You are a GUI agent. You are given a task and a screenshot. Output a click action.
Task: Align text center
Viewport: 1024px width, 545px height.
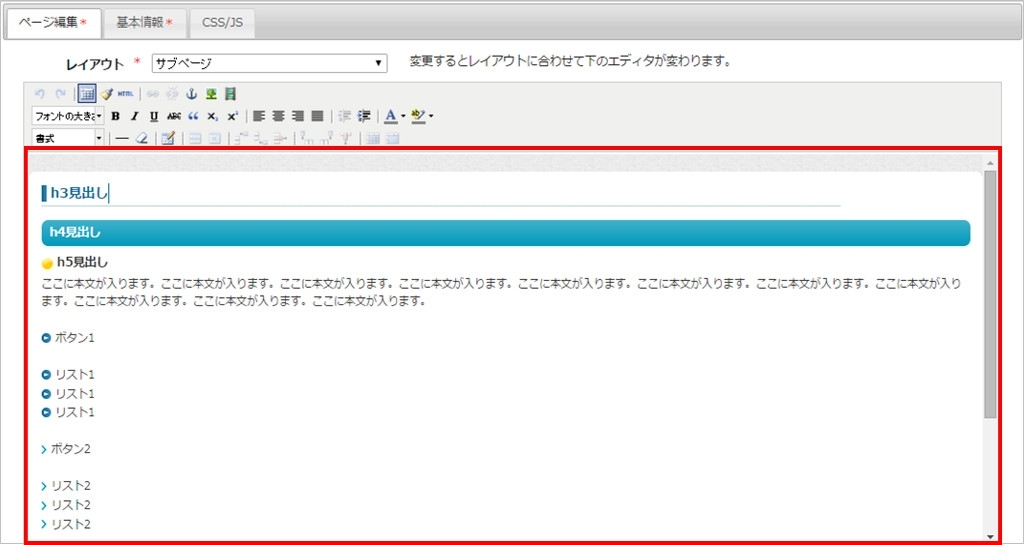(x=278, y=116)
